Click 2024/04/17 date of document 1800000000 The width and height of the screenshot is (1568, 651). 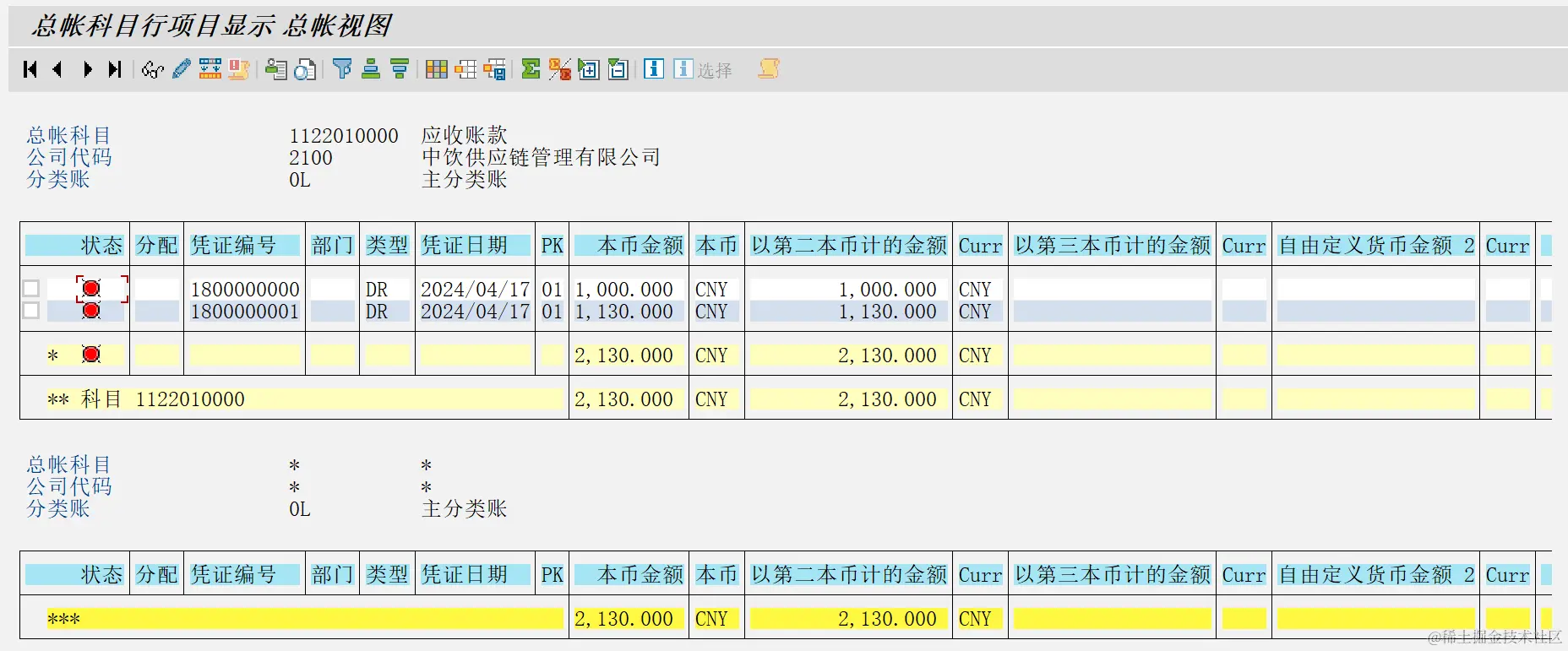[x=476, y=289]
